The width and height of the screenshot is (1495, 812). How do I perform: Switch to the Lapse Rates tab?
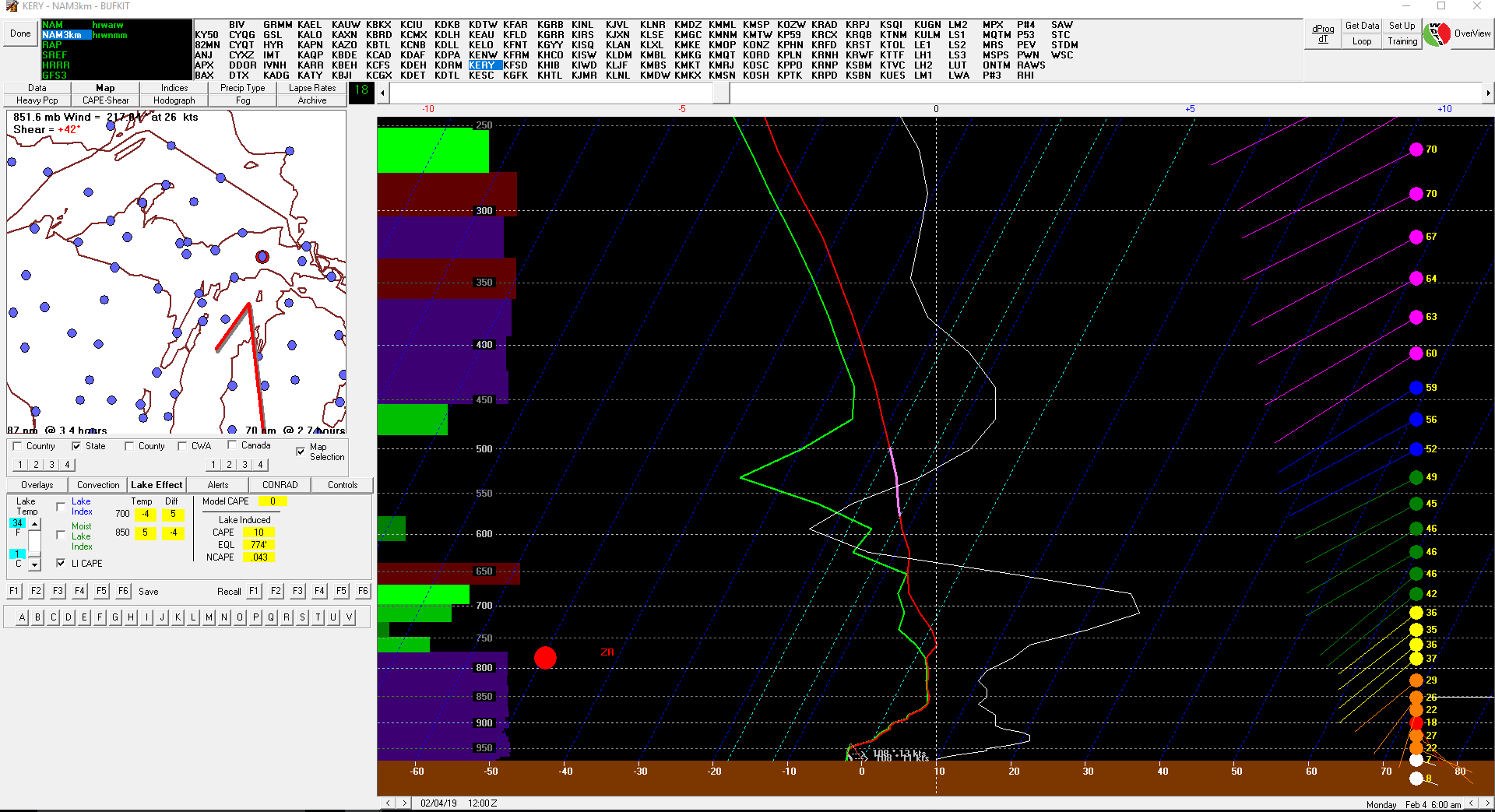[312, 88]
